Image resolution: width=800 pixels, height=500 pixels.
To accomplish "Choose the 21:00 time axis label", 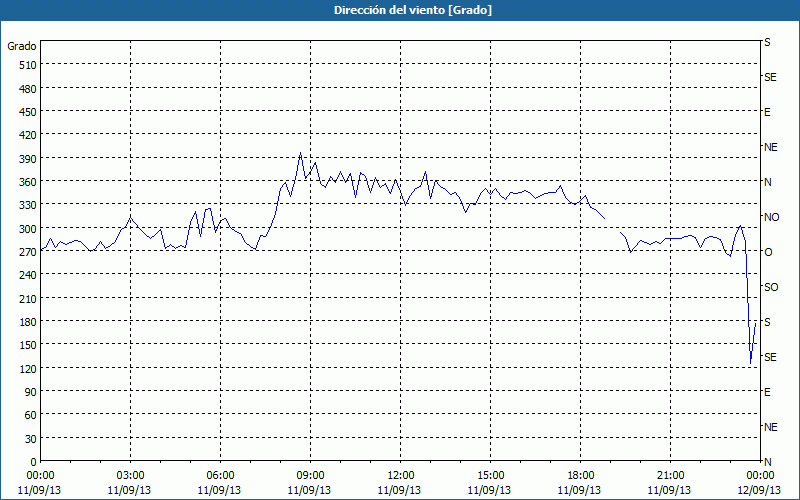I will point(670,476).
